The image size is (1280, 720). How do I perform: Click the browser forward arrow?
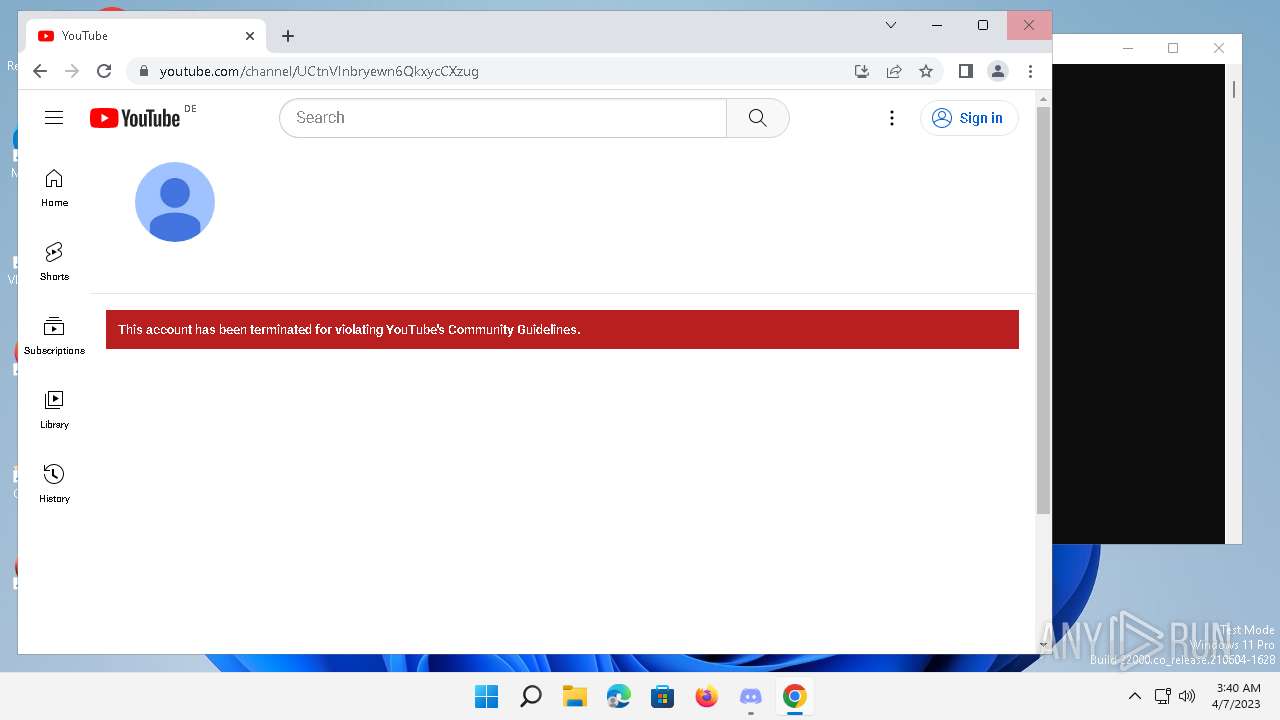point(72,71)
